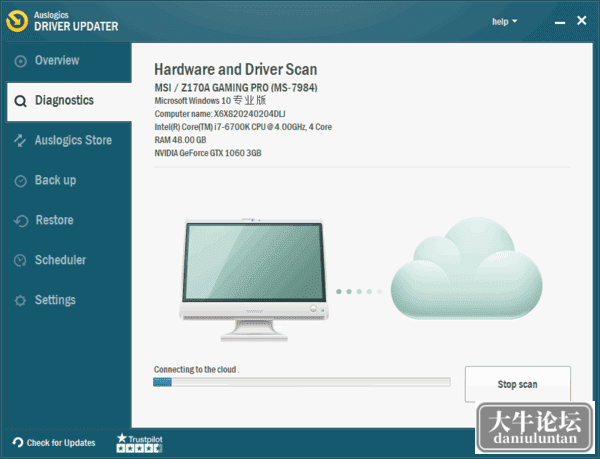The height and width of the screenshot is (459, 600).
Task: Click 'Computer name: X6X820240204DLJ' text
Action: click(220, 114)
